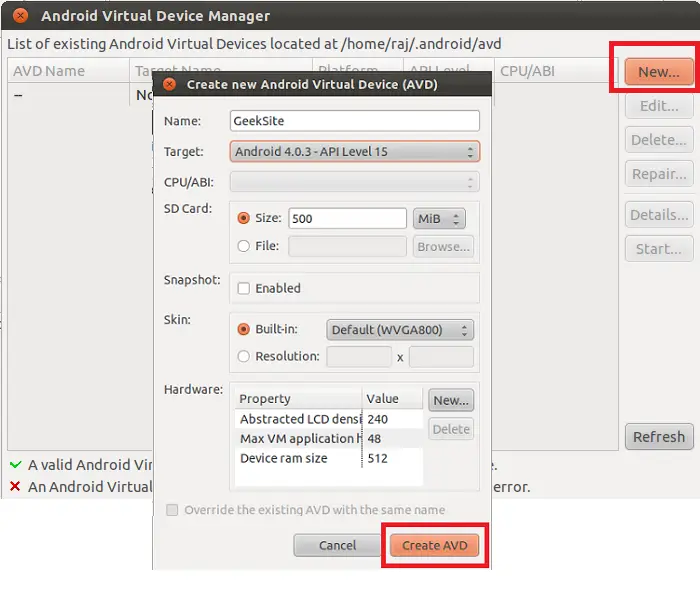Select the Device ram size row
700x600 pixels.
click(329, 458)
